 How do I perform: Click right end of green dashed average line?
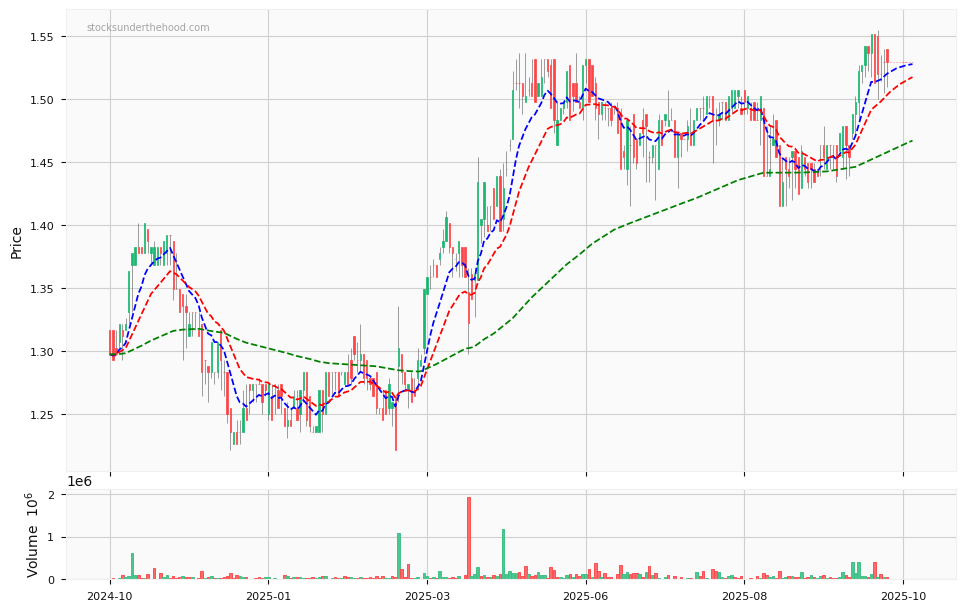tap(911, 141)
